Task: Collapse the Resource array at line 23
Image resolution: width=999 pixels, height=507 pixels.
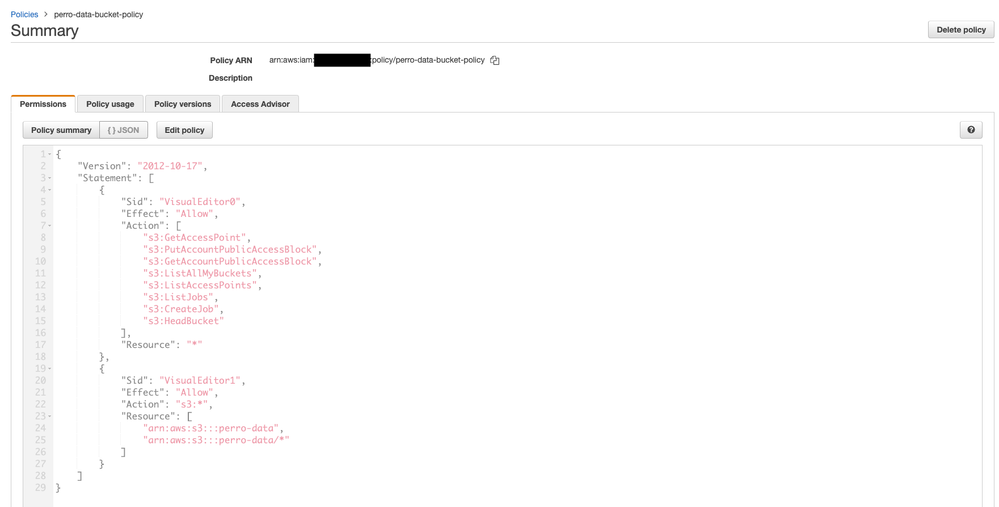Action: [50, 416]
